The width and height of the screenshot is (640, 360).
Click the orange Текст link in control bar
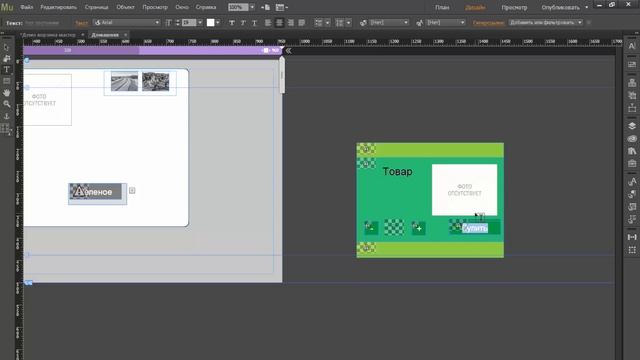click(82, 23)
